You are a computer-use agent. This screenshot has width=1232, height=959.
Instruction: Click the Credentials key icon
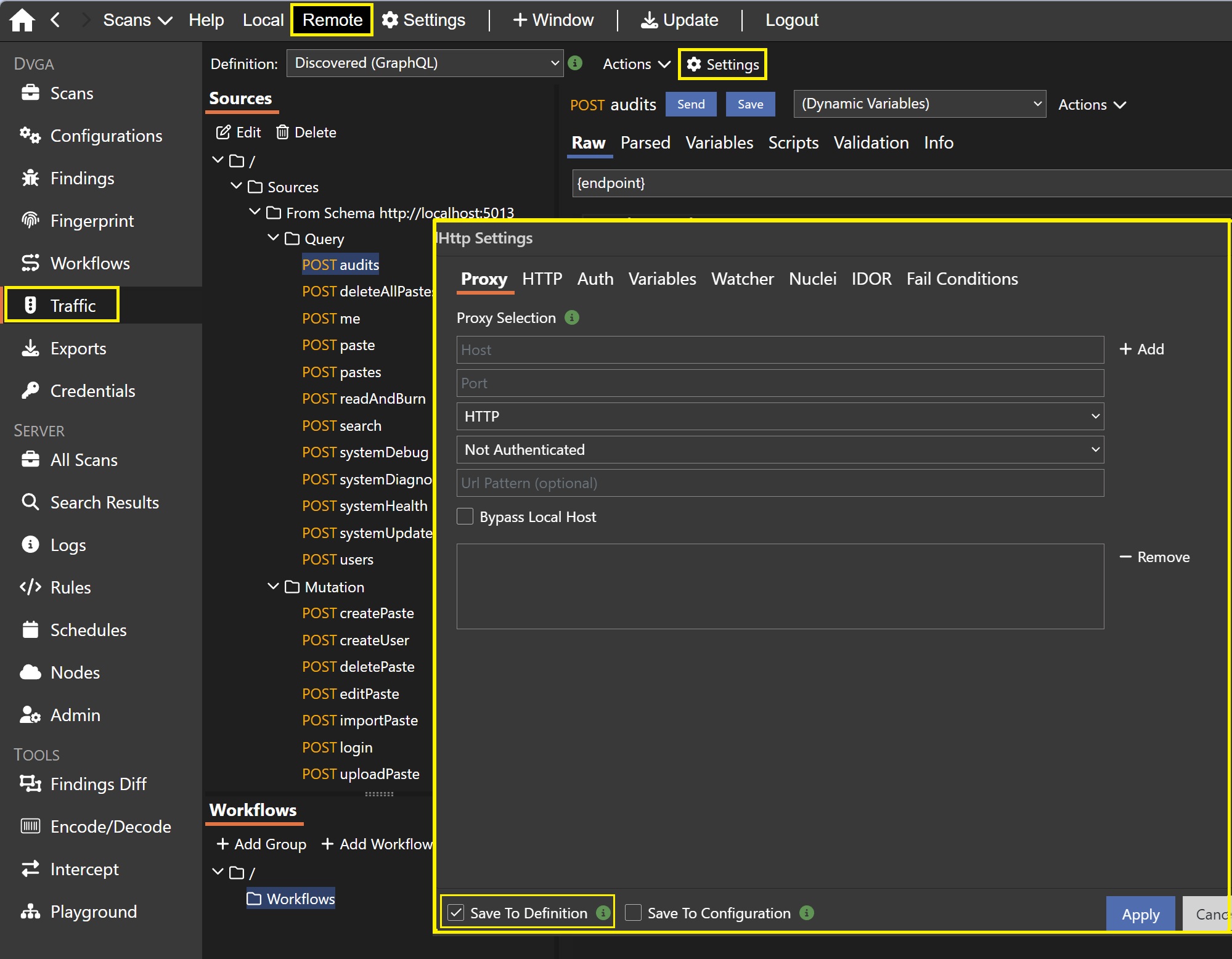[x=30, y=391]
